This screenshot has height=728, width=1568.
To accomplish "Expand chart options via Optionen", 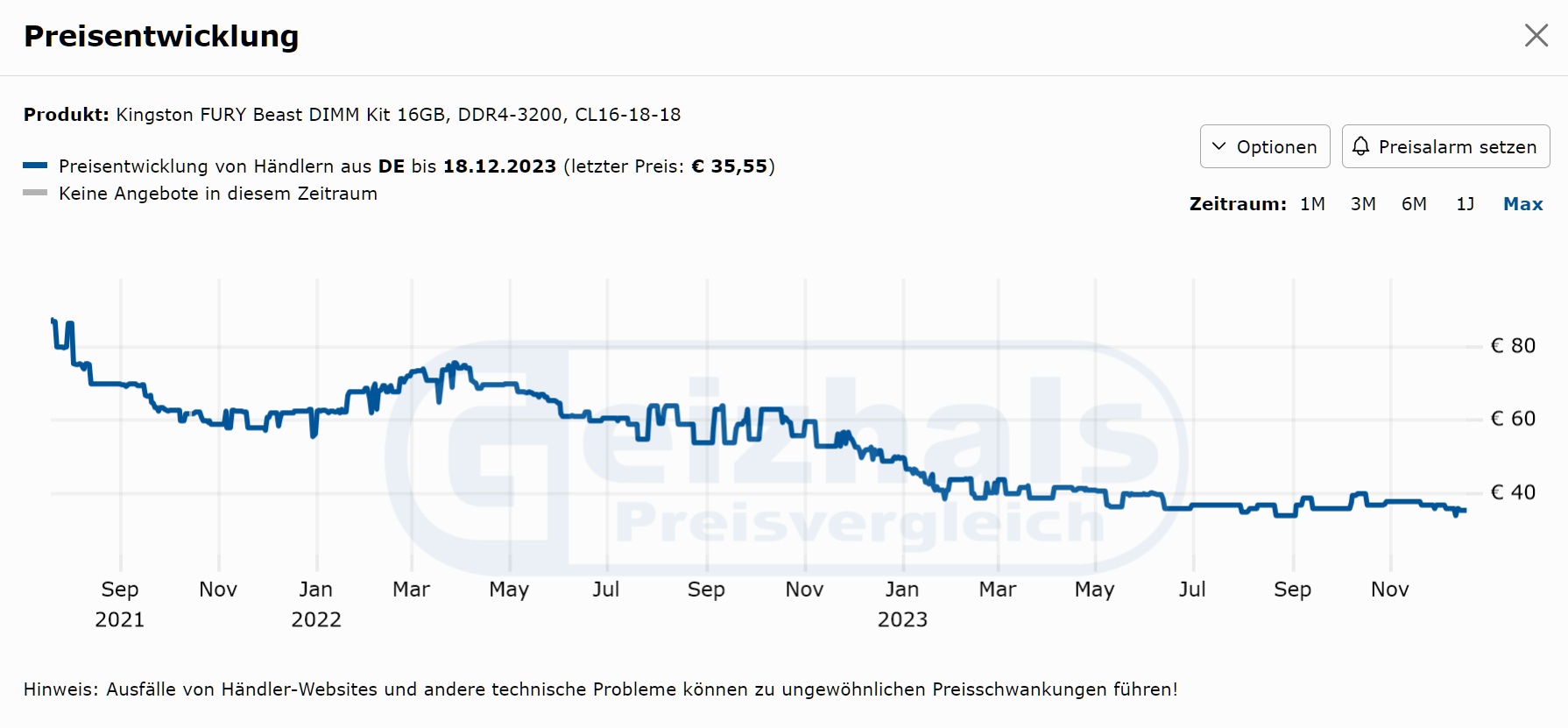I will 1264,146.
